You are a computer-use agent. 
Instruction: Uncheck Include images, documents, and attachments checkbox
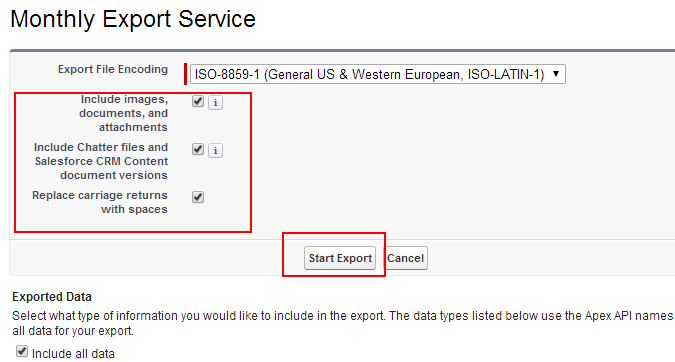198,101
